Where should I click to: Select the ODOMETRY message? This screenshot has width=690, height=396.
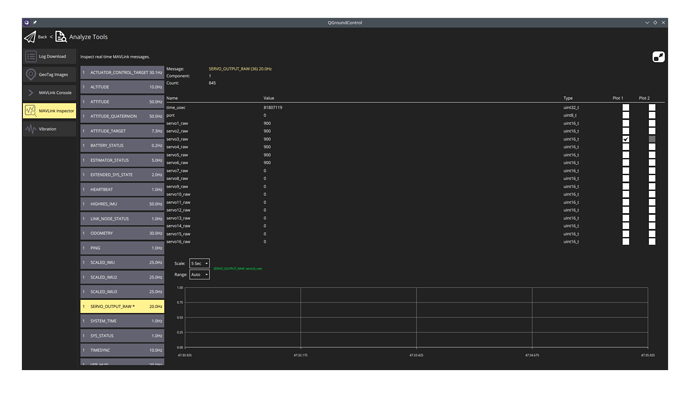[x=122, y=233]
